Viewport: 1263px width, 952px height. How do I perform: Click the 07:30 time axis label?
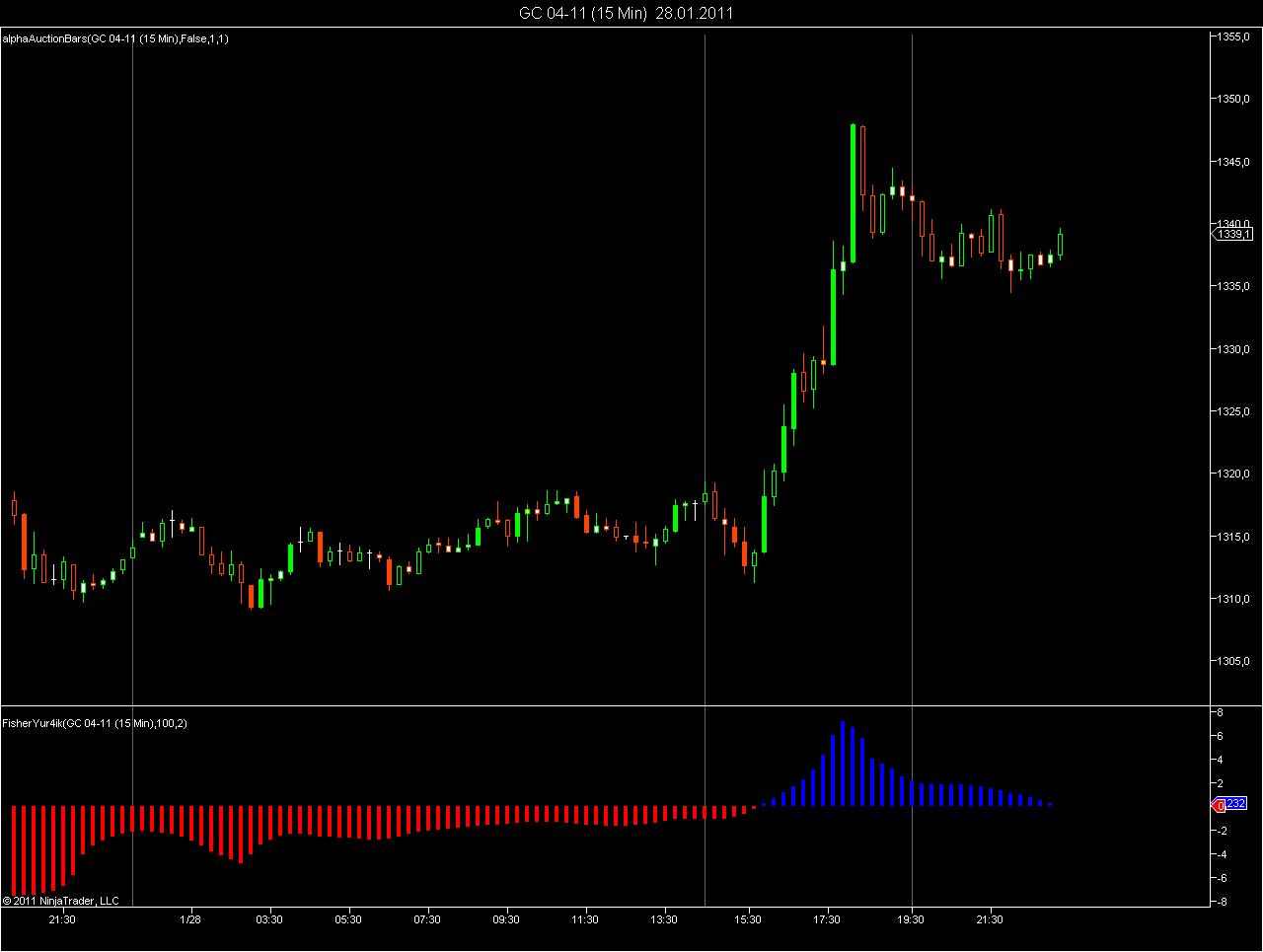pyautogui.click(x=426, y=919)
